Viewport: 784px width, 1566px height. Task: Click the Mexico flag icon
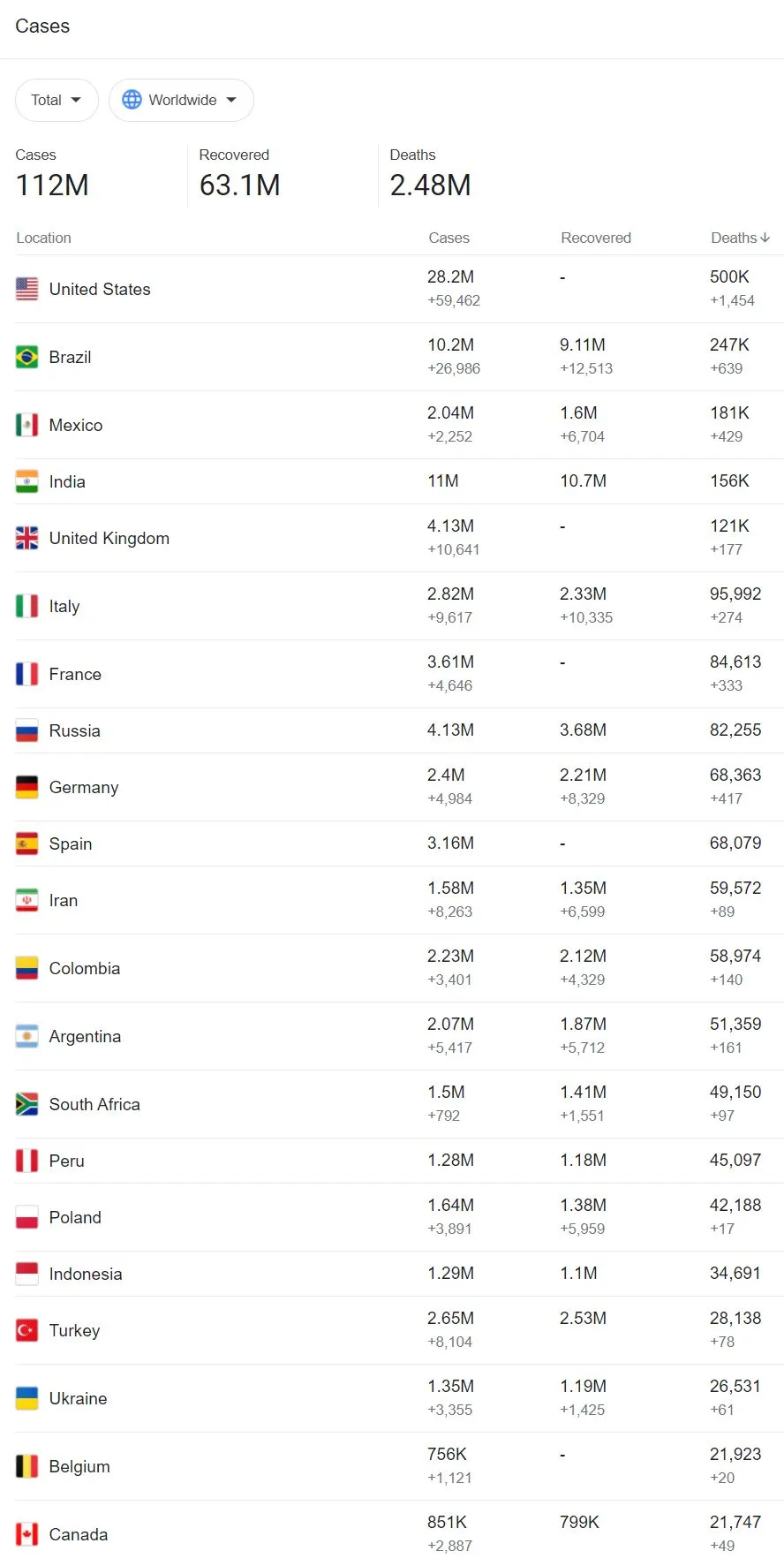point(26,425)
